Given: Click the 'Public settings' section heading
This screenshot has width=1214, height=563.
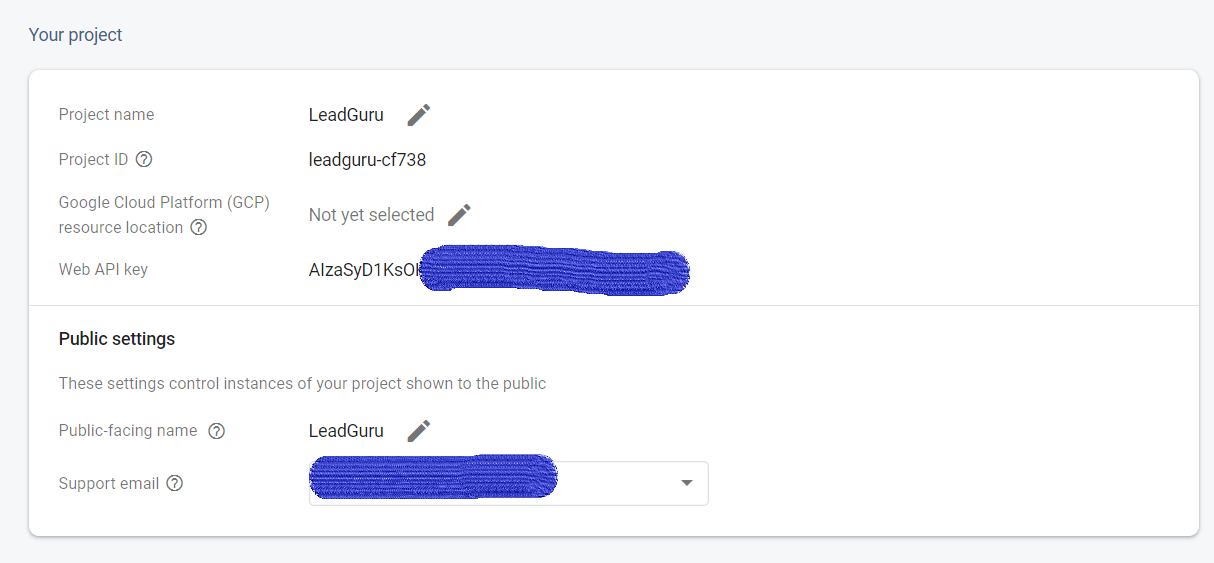Looking at the screenshot, I should 117,339.
